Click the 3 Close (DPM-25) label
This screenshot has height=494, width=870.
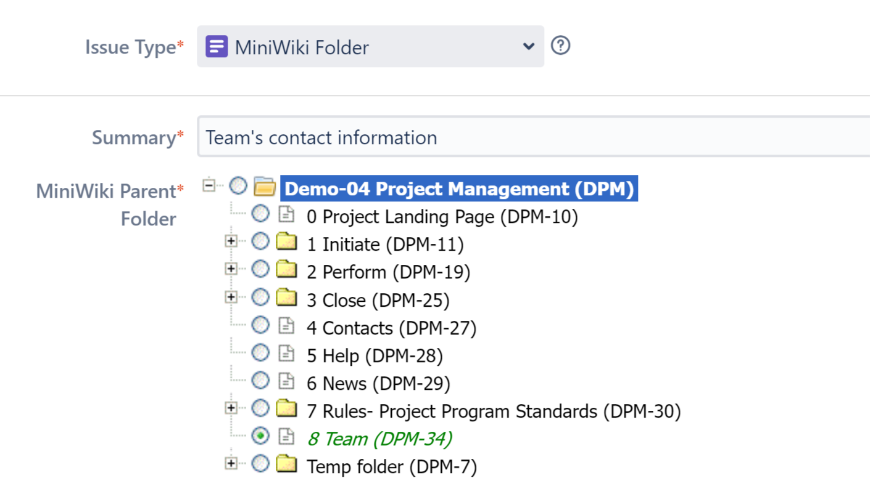[x=378, y=300]
